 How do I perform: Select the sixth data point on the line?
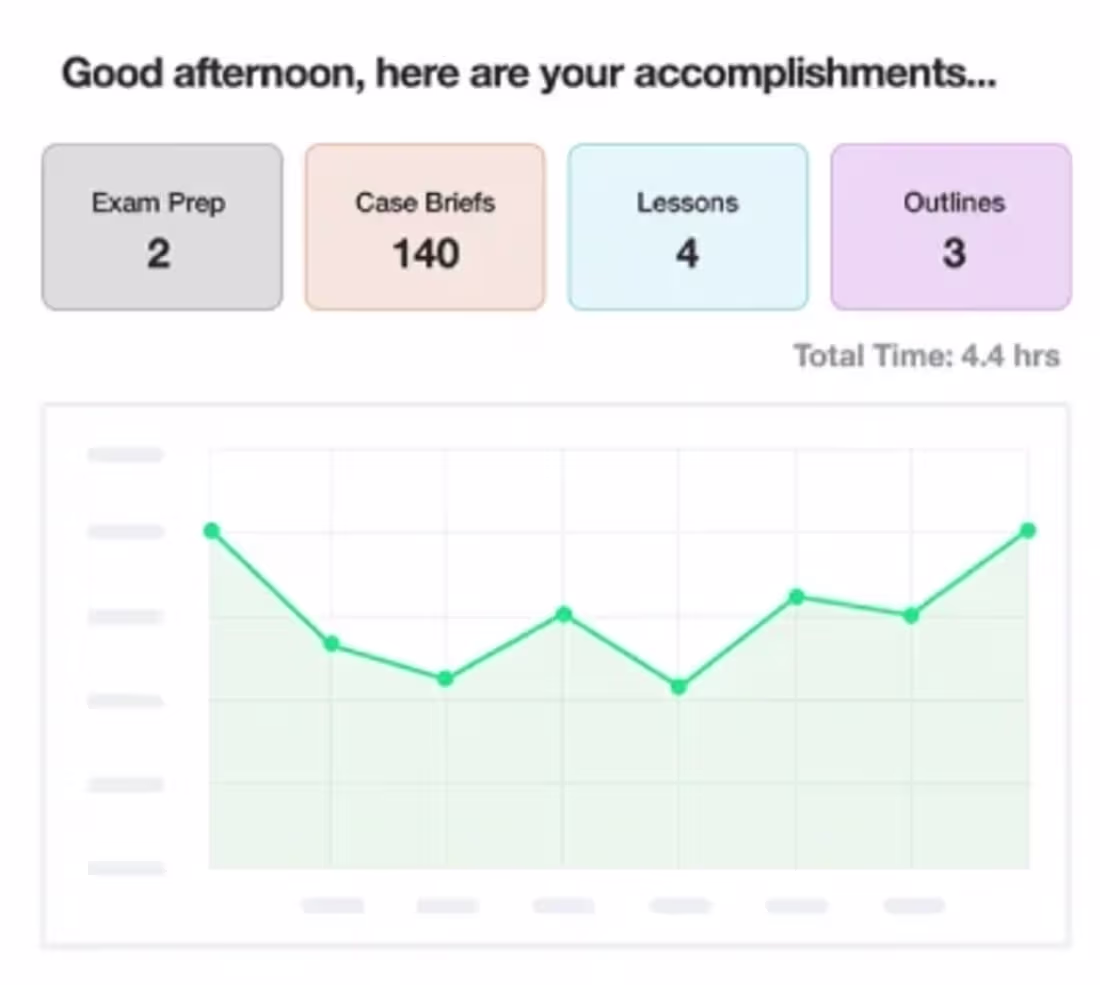pyautogui.click(x=797, y=597)
